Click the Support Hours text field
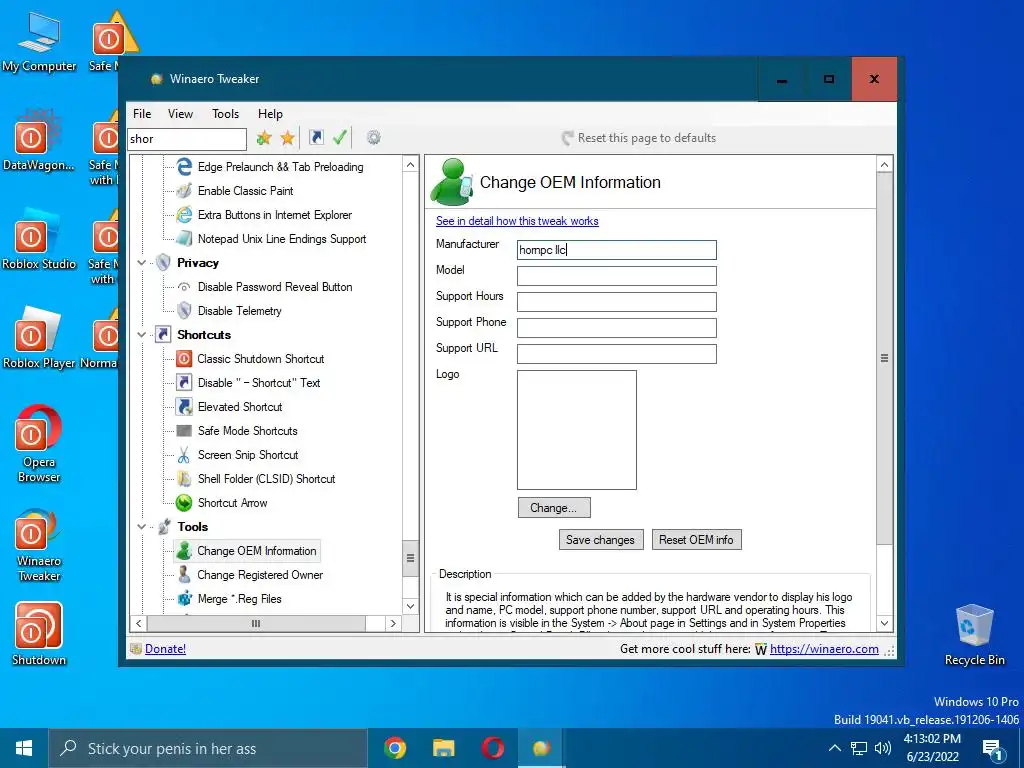Screen dimensions: 1024x768 [616, 302]
